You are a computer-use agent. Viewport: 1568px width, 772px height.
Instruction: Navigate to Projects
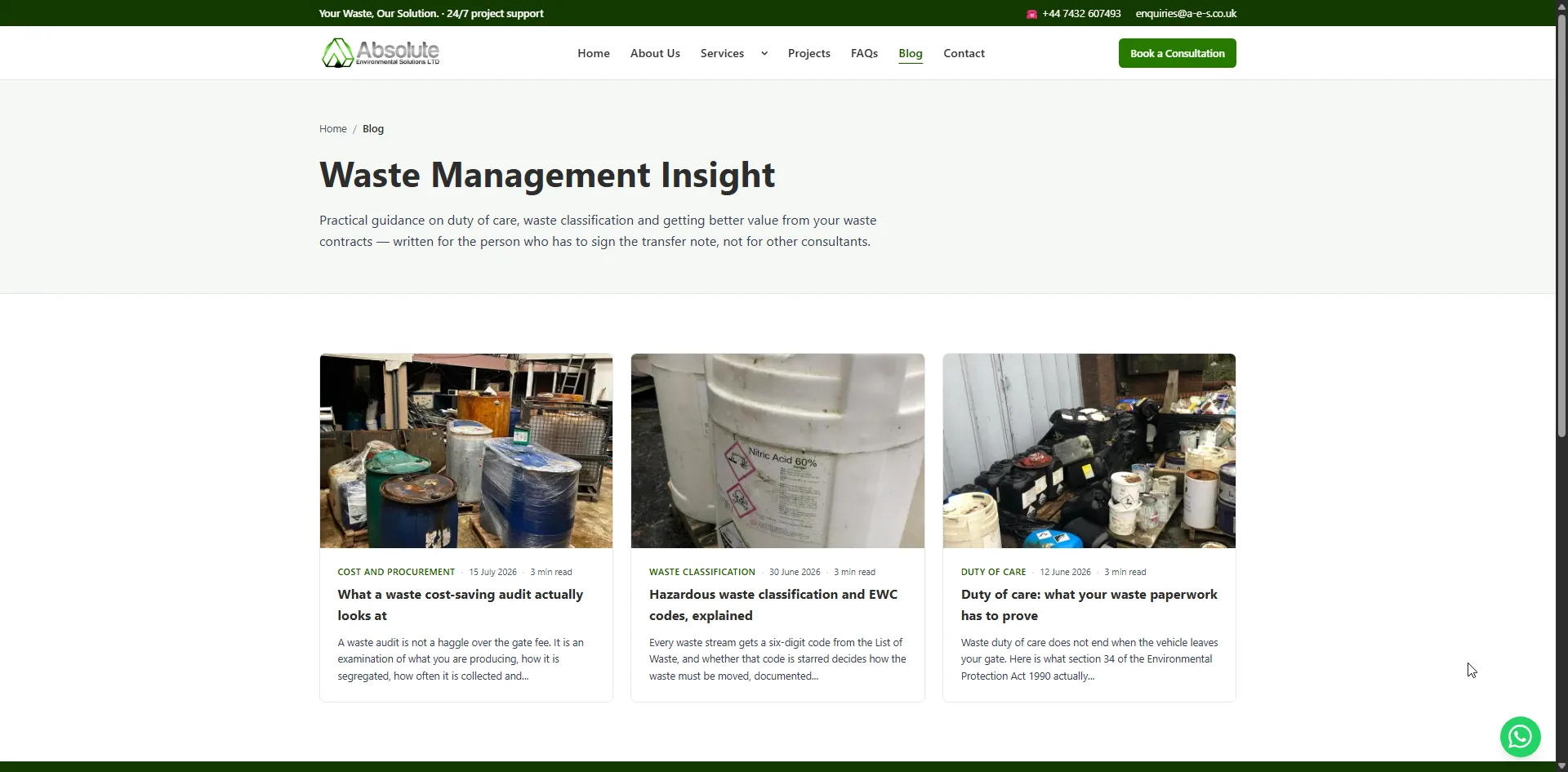click(x=808, y=53)
